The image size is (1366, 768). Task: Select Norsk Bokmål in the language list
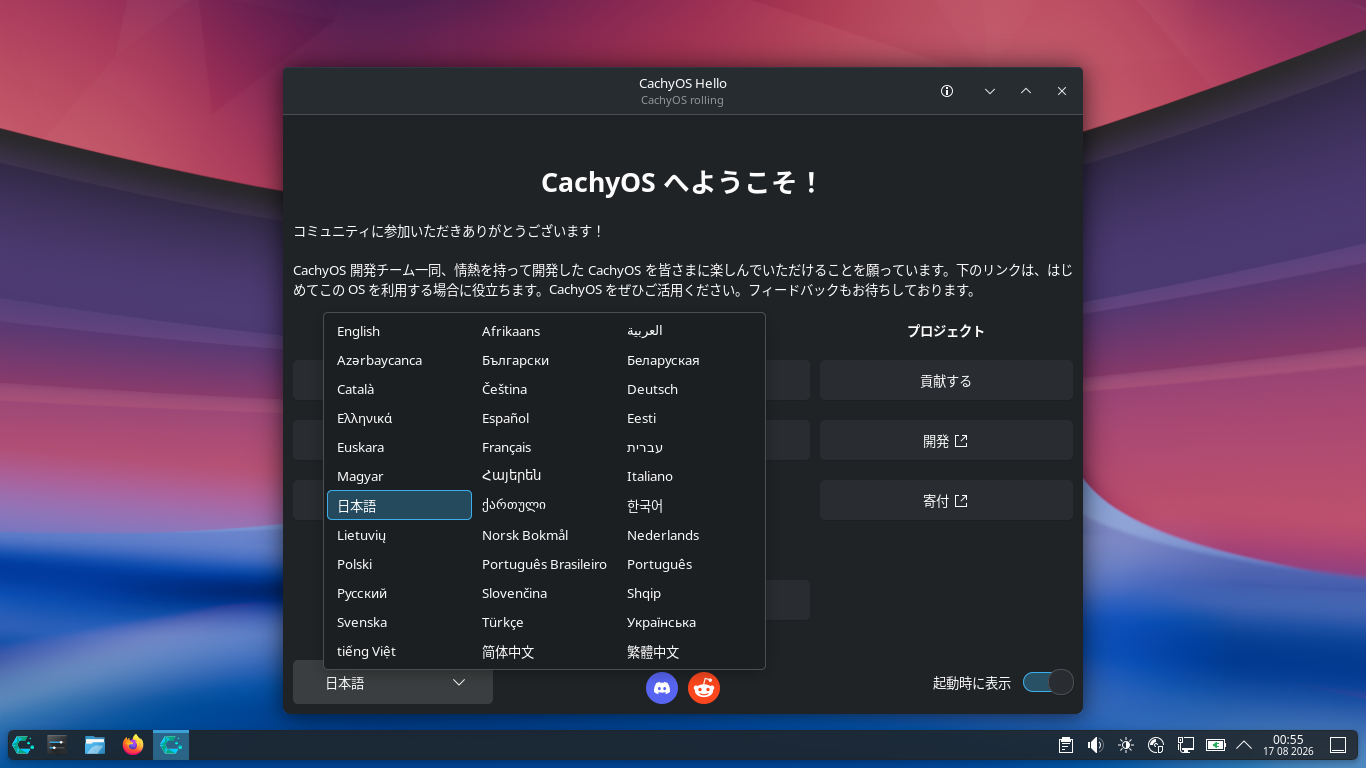(544, 535)
